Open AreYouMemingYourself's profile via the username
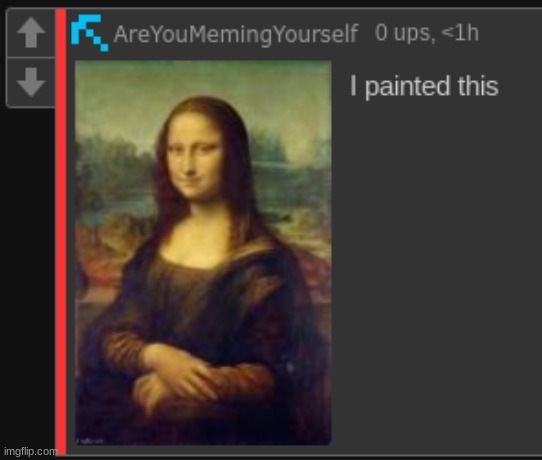Screen dimensions: 542x460 pyautogui.click(x=236, y=34)
